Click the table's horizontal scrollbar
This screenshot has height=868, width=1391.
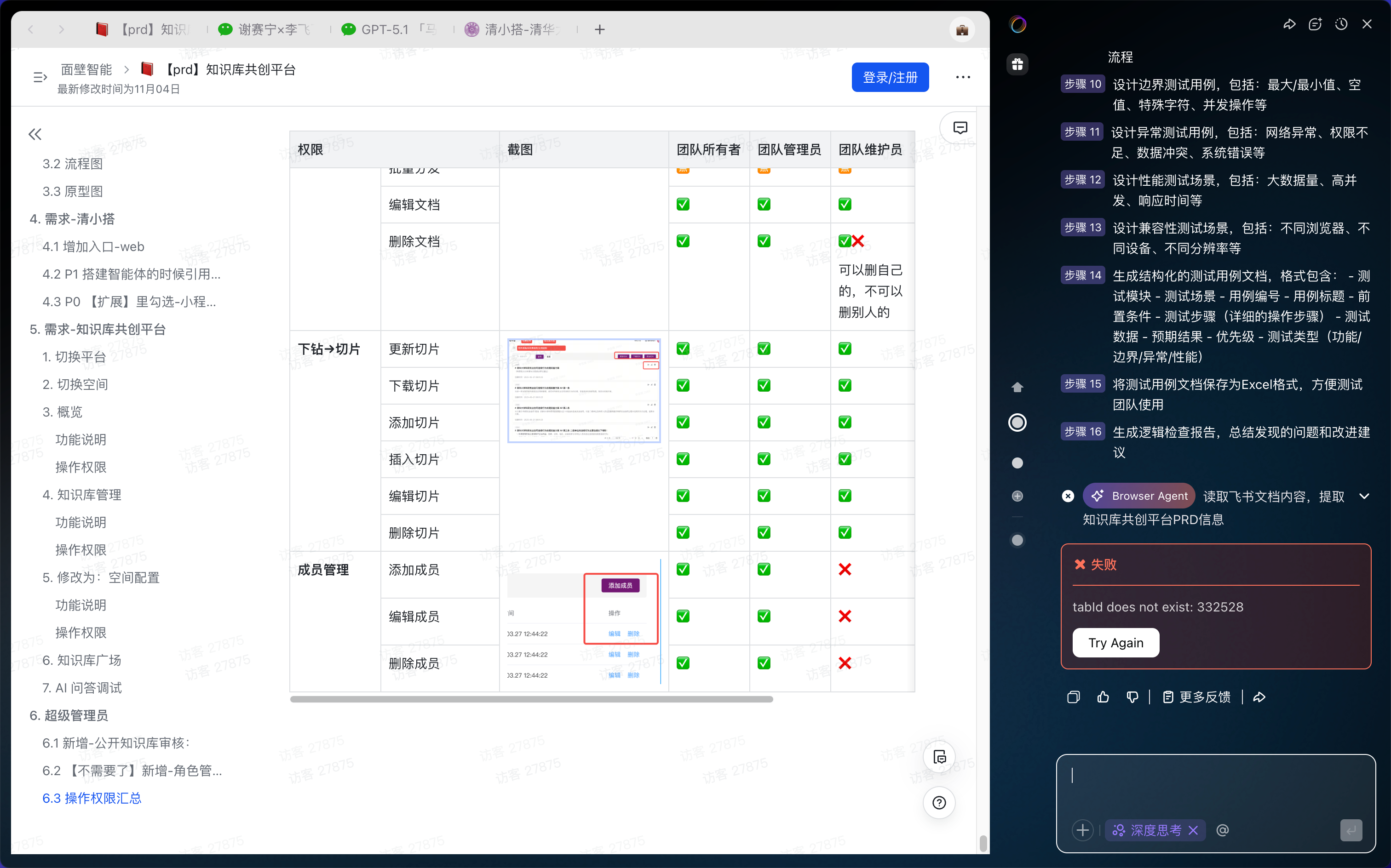pos(531,699)
